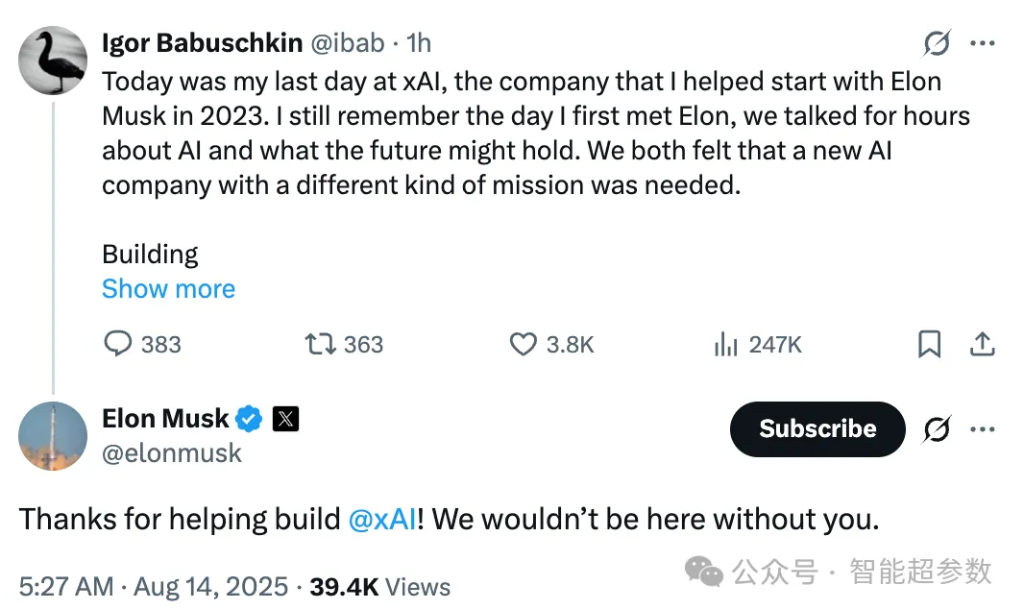
Task: Click Grok icon on Igor's post
Action: (937, 43)
